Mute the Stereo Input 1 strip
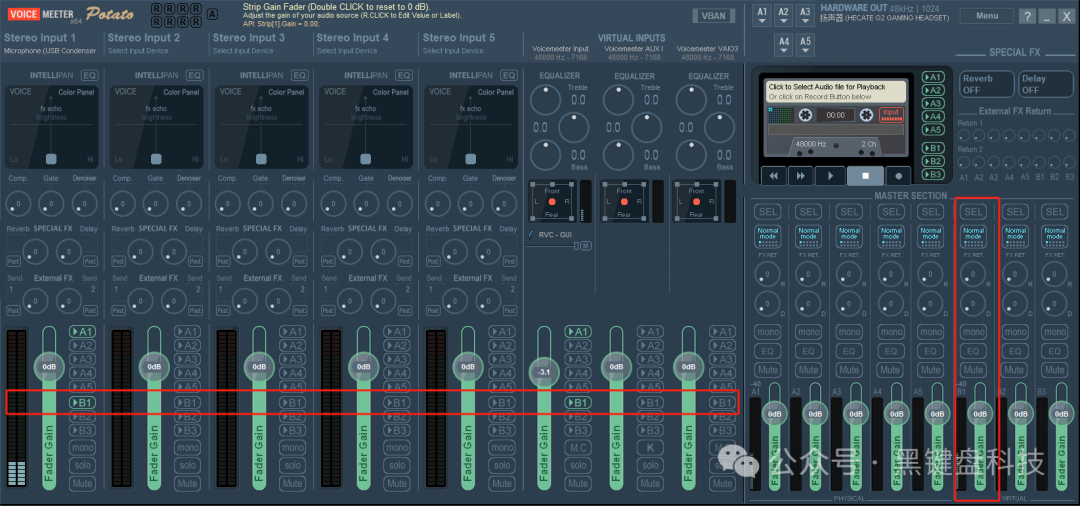Viewport: 1080px width, 506px height. (x=83, y=483)
